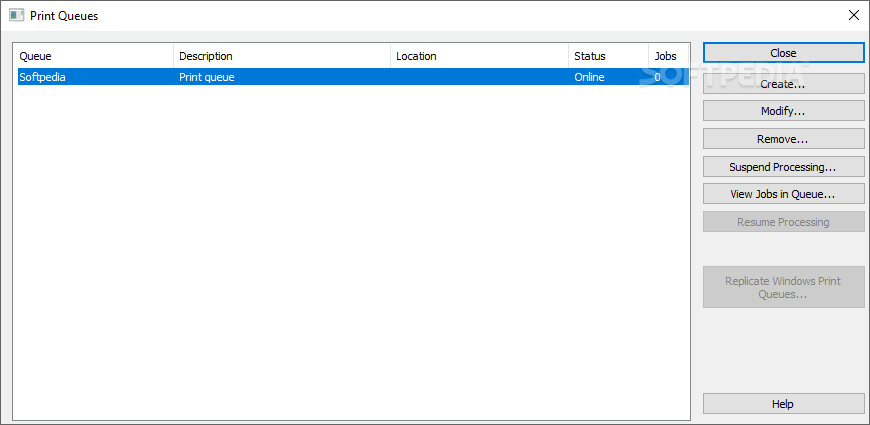Image resolution: width=870 pixels, height=425 pixels.
Task: Sort by the Location column header
Action: pos(479,56)
